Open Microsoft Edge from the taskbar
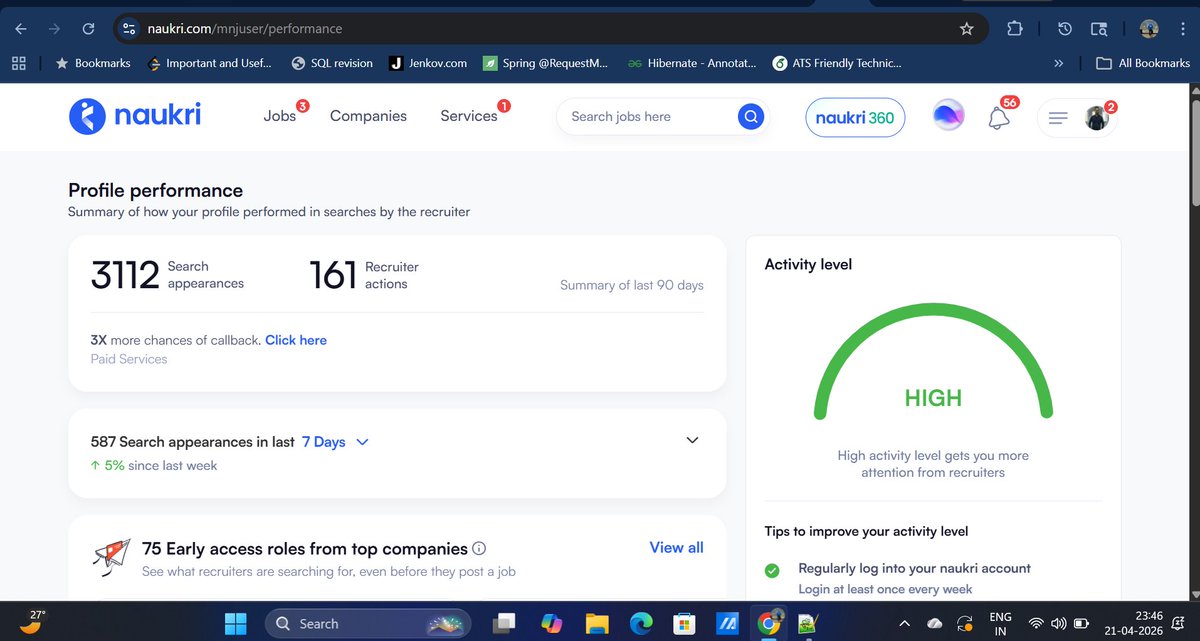The image size is (1200, 641). [x=640, y=623]
